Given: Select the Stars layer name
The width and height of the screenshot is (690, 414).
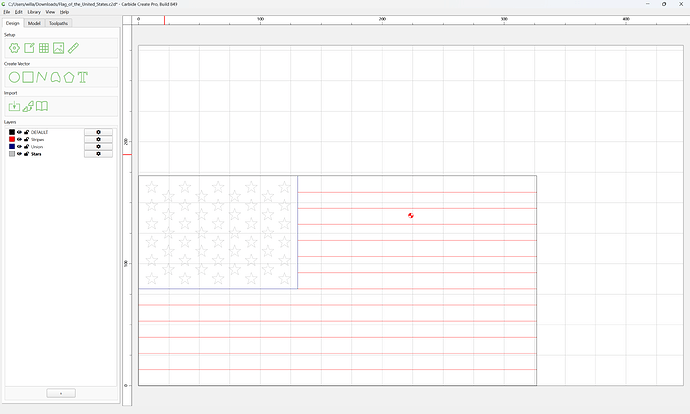Looking at the screenshot, I should coord(36,154).
